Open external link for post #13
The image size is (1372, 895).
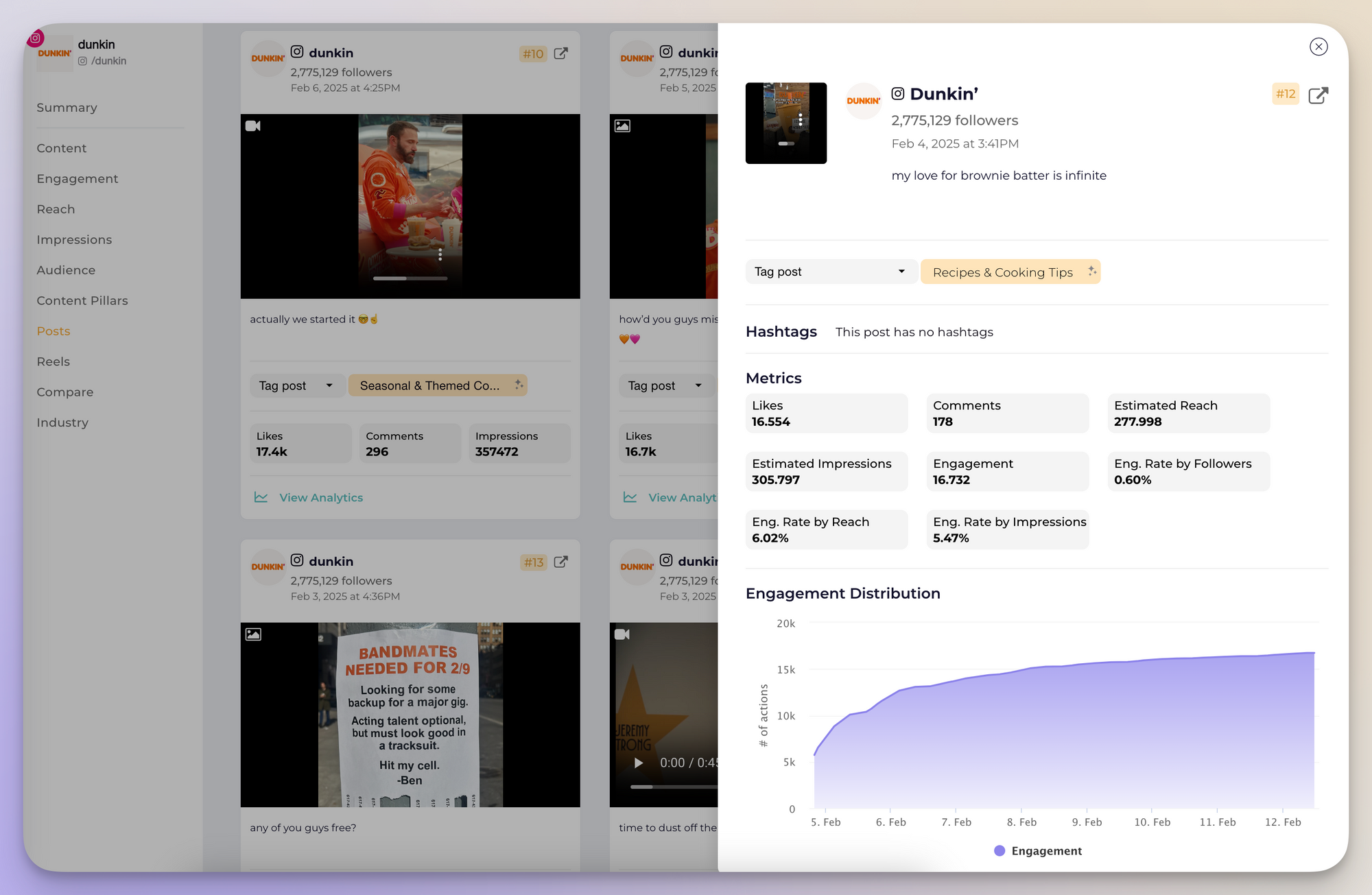click(x=560, y=562)
